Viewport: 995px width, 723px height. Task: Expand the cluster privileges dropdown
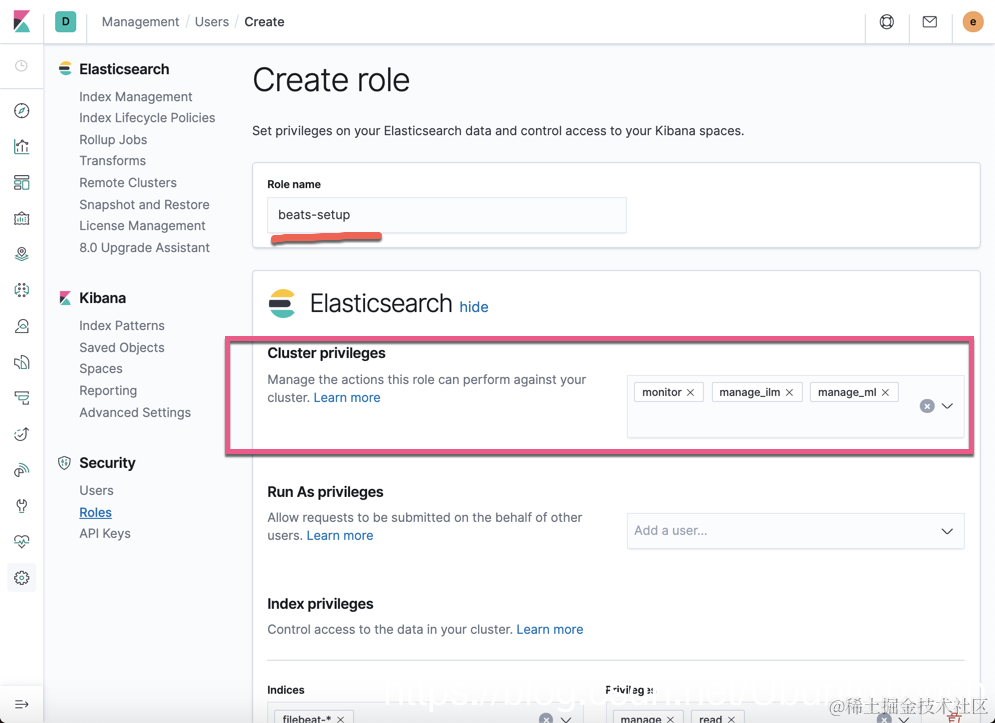click(x=947, y=406)
